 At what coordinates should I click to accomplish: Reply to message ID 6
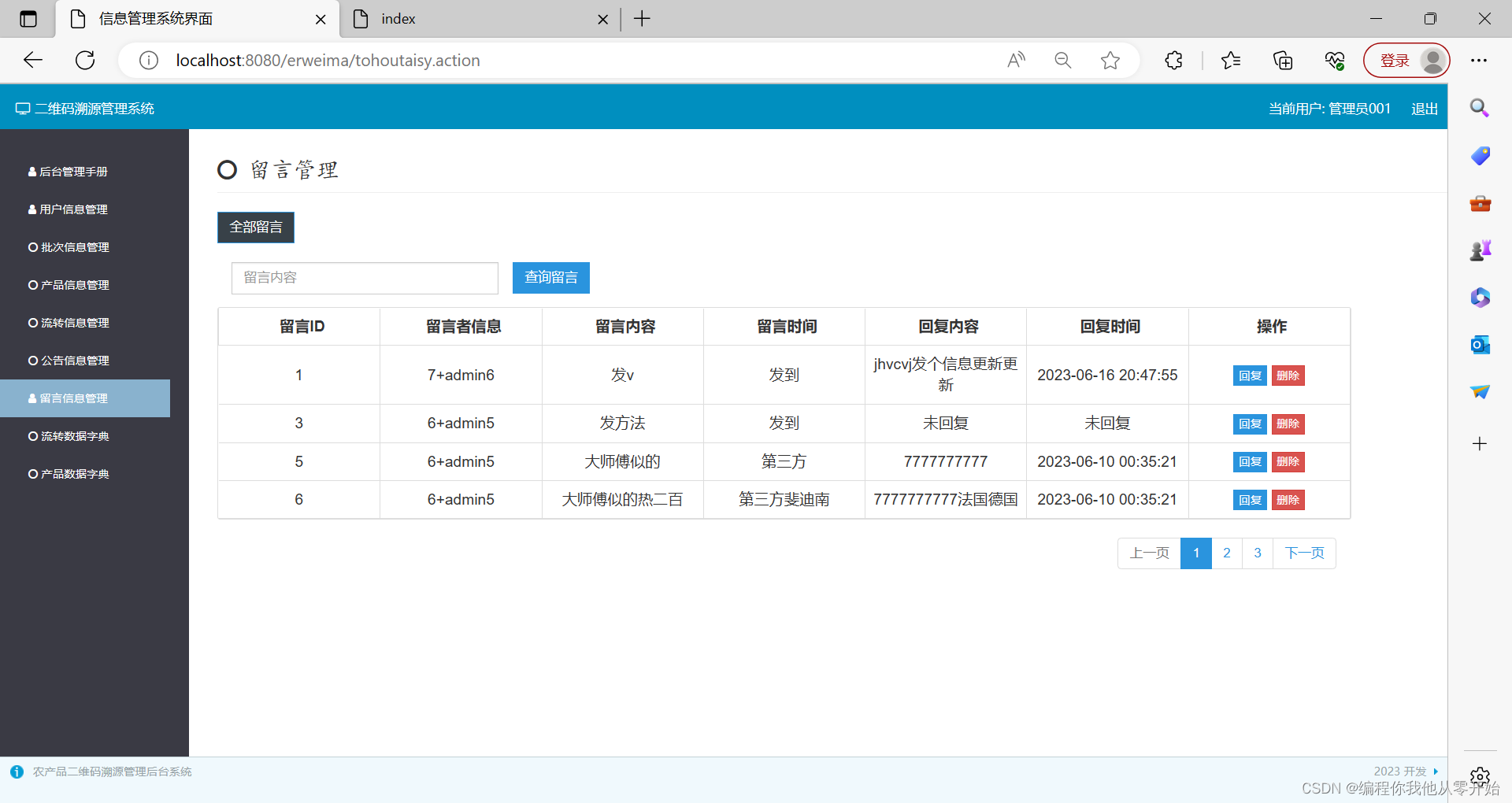click(1250, 500)
